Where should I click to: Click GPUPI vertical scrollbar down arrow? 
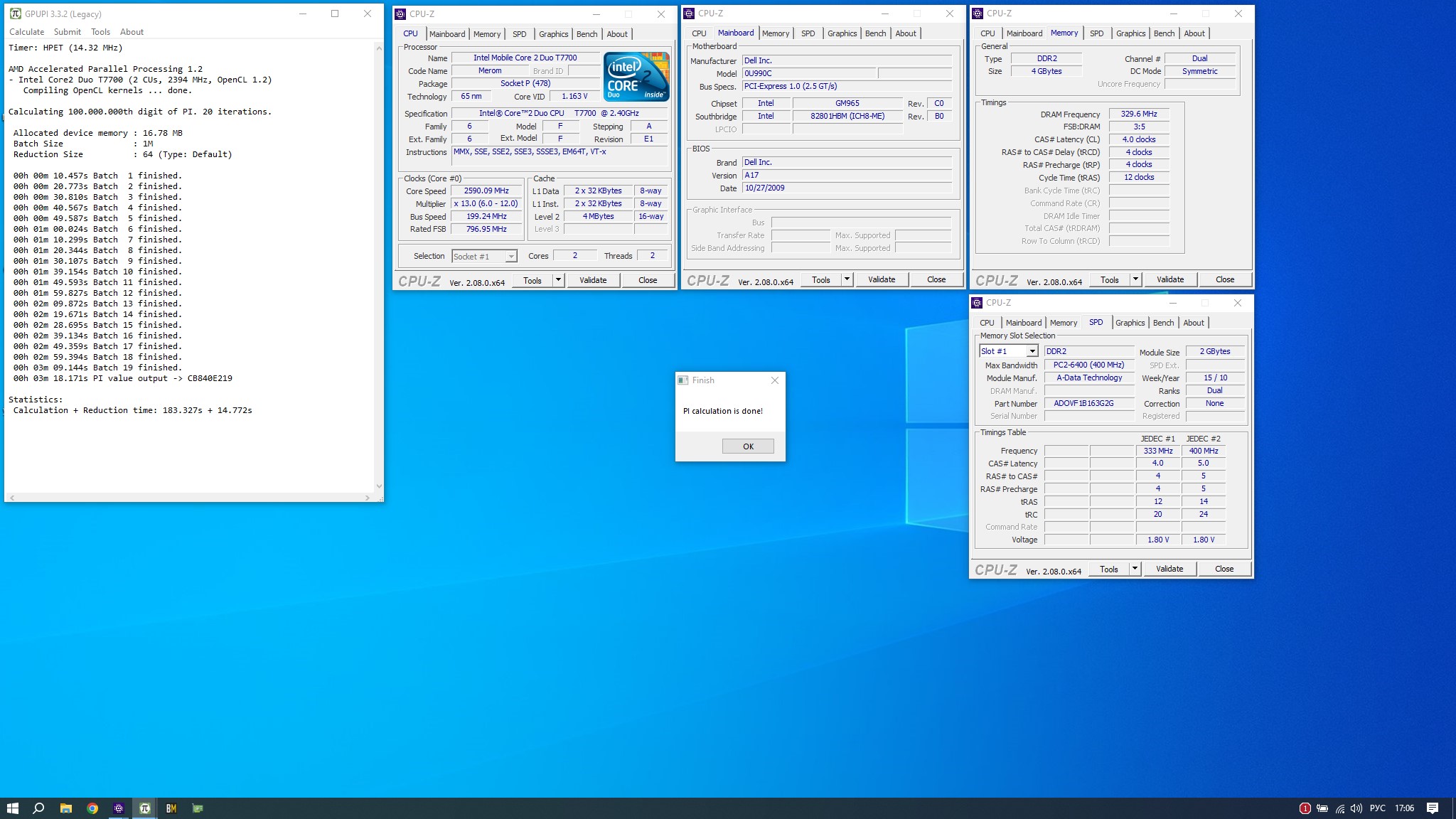pyautogui.click(x=379, y=486)
